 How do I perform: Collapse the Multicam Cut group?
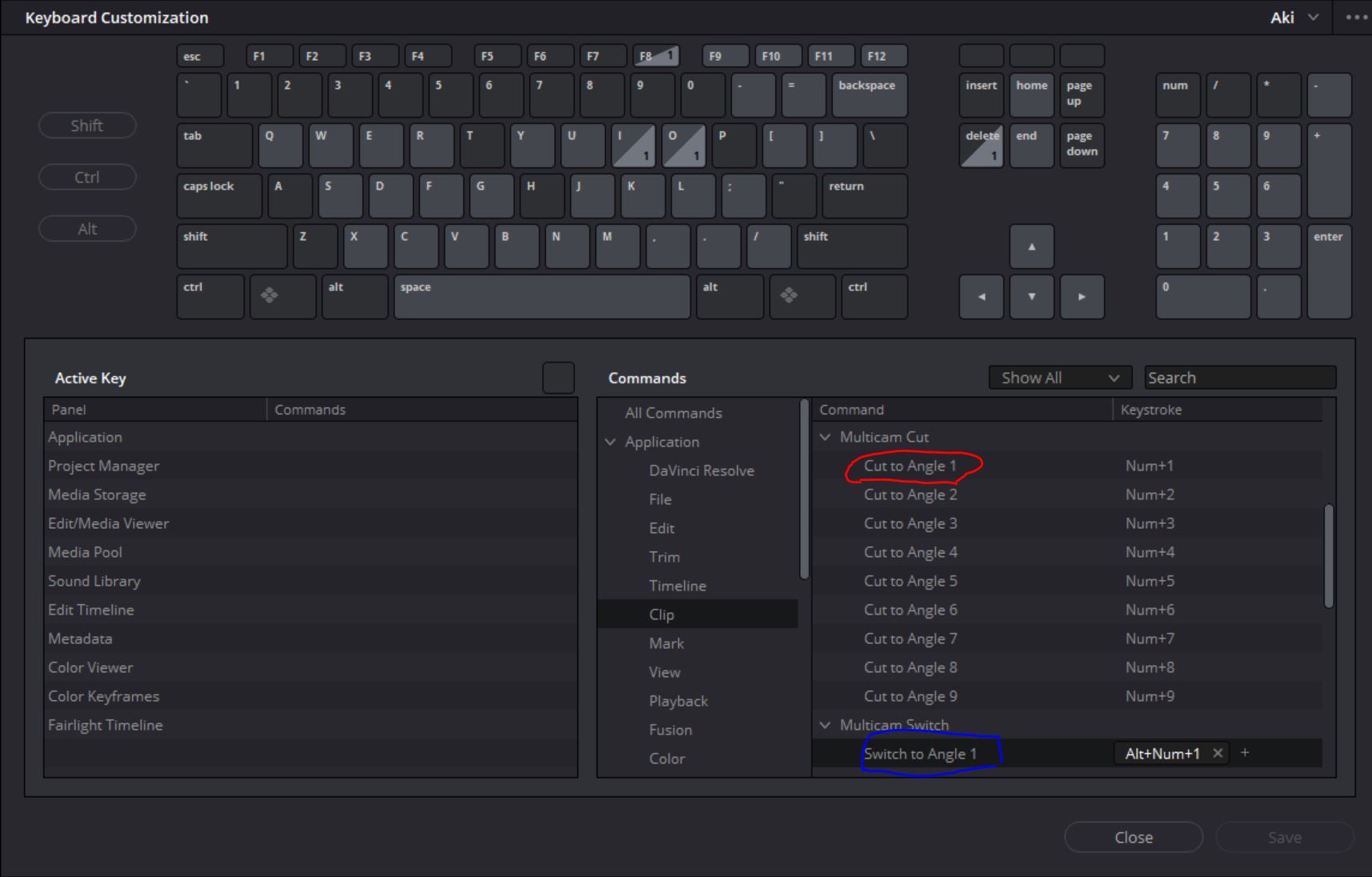pyautogui.click(x=825, y=437)
